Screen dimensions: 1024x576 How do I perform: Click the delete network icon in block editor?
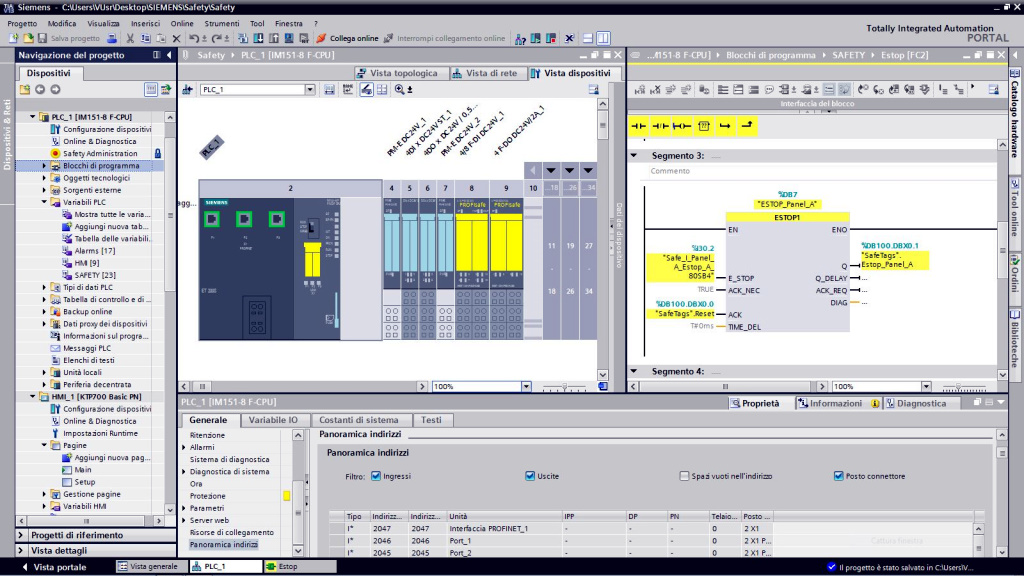(x=655, y=89)
